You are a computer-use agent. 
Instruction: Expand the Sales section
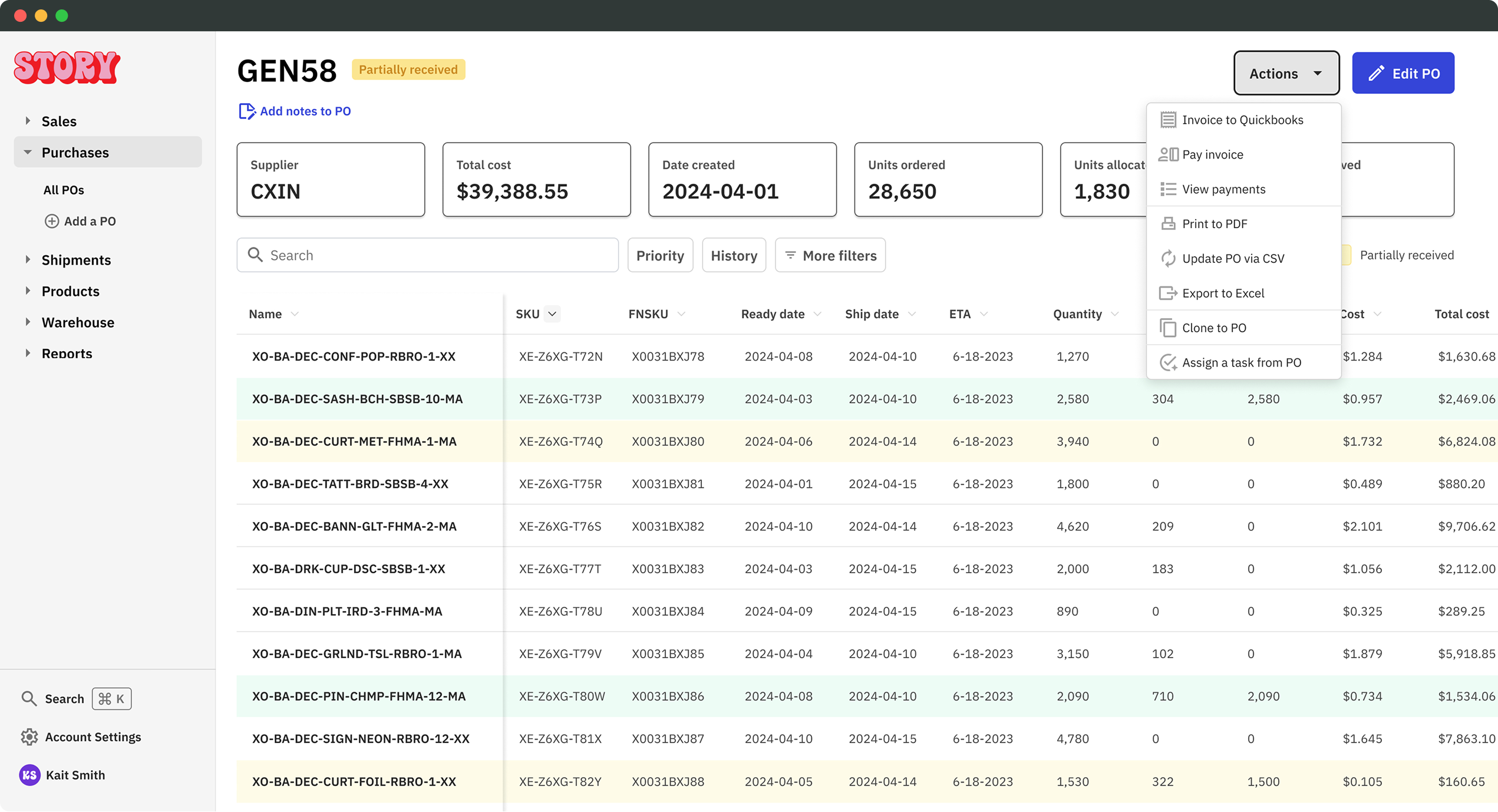[28, 121]
